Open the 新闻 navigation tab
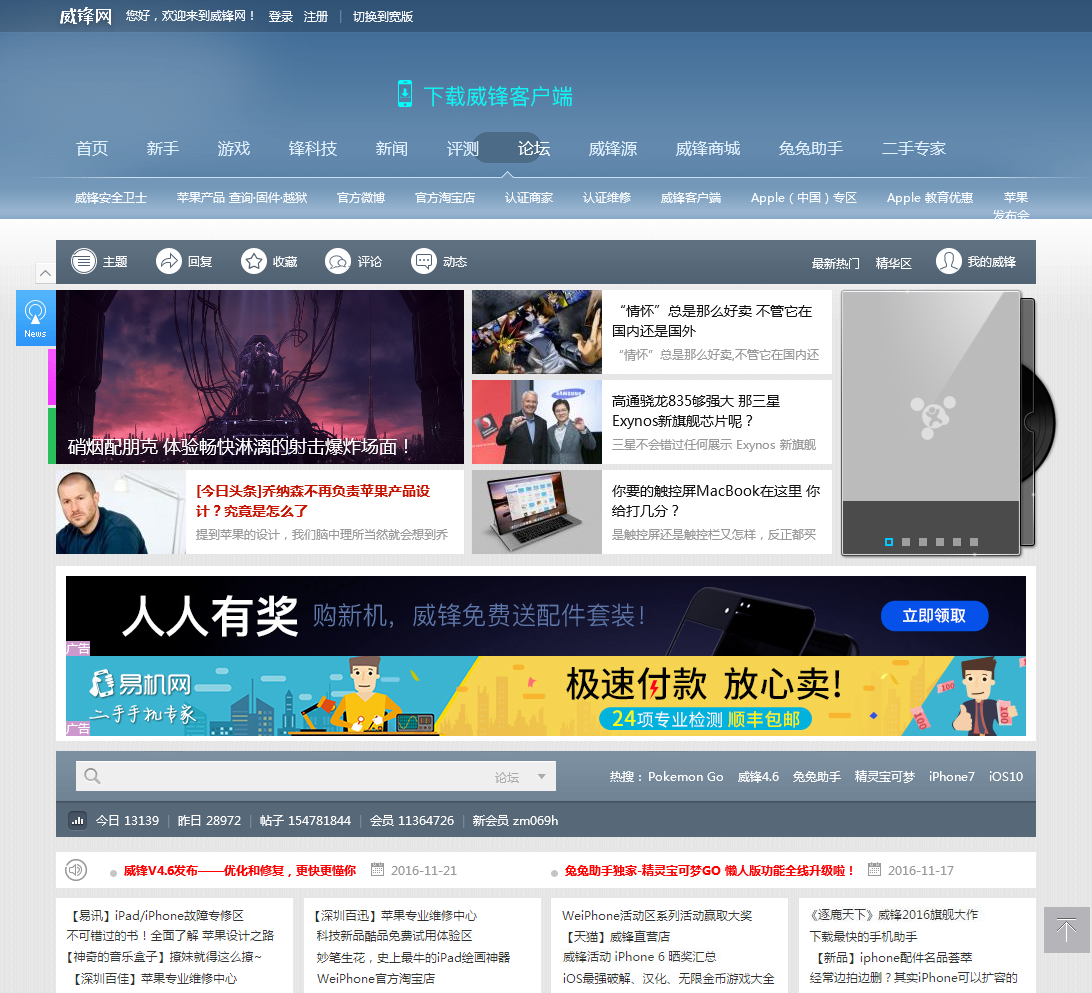 tap(391, 148)
